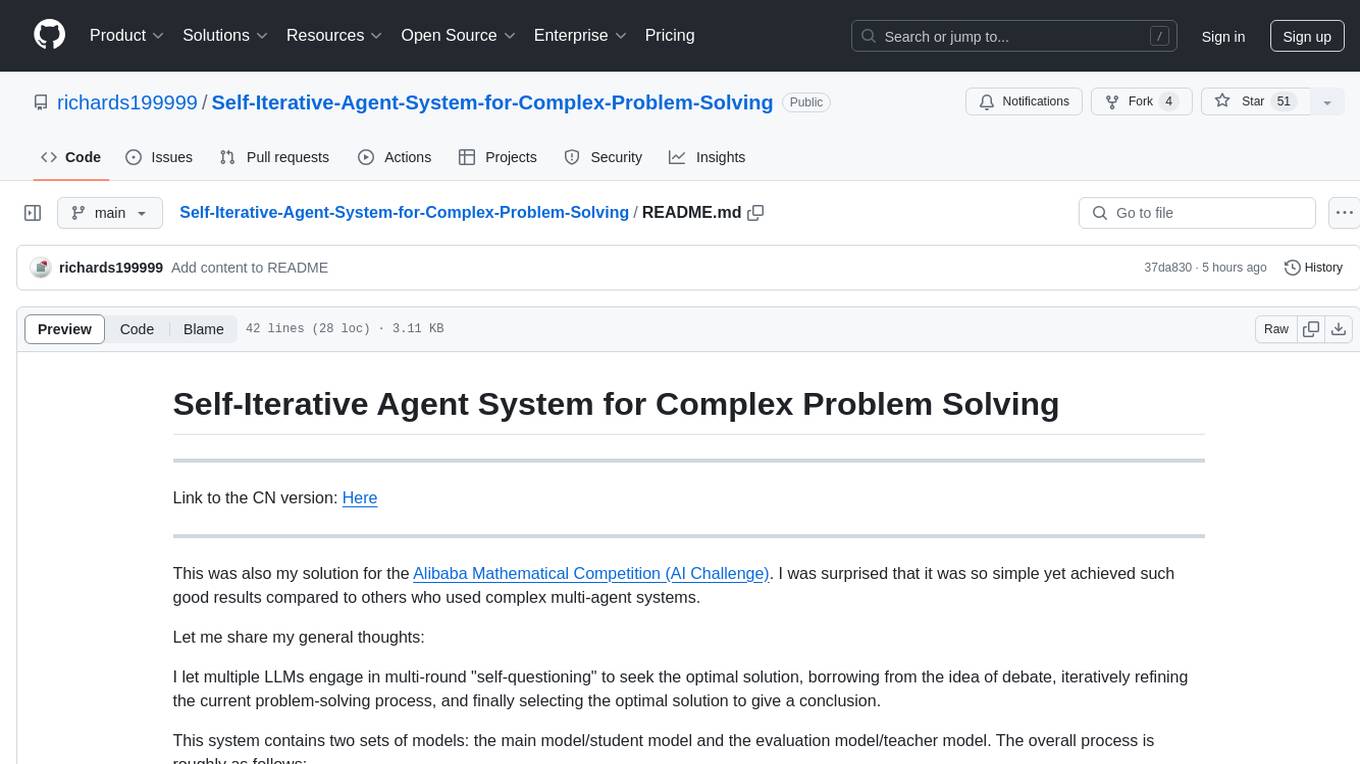Viewport: 1360px width, 764px height.
Task: Switch to the Code view
Action: [x=137, y=329]
